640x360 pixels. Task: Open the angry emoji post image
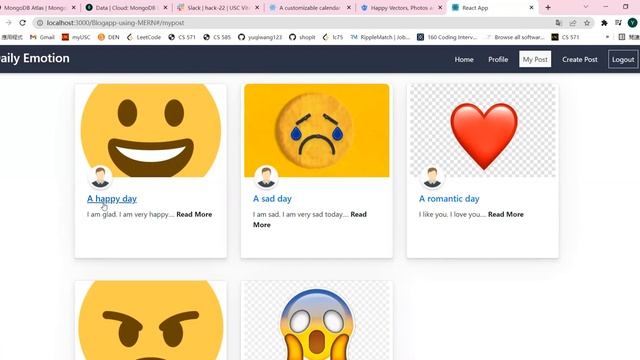pos(151,320)
